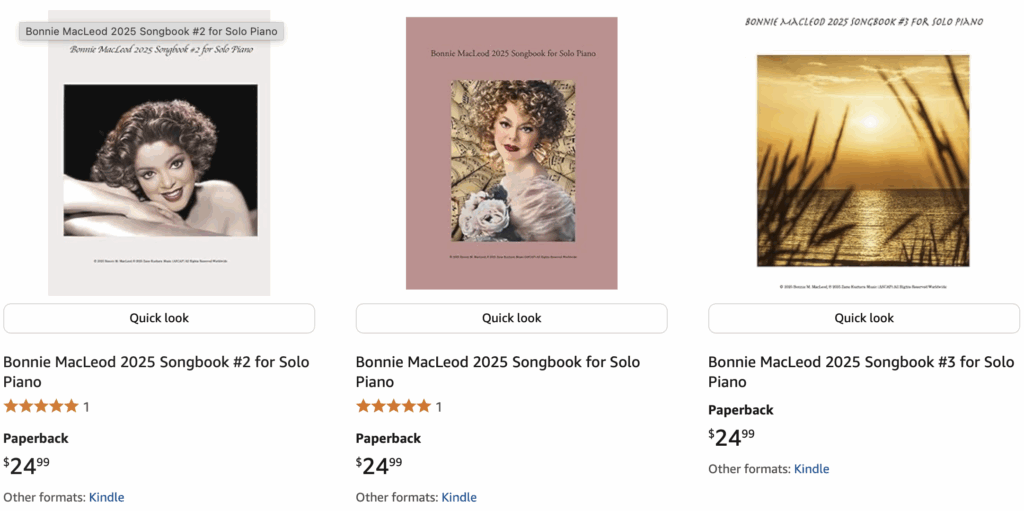Click Paperback under the middle Songbook
The width and height of the screenshot is (1024, 511).
coord(388,438)
